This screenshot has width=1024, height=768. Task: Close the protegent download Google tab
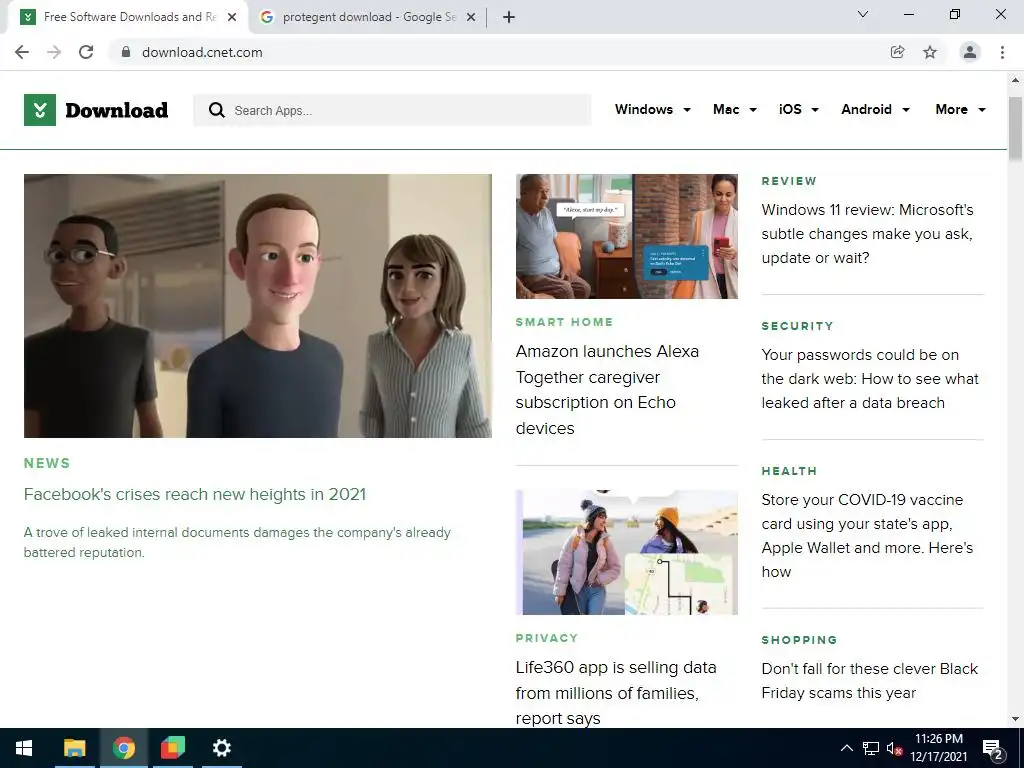point(471,17)
